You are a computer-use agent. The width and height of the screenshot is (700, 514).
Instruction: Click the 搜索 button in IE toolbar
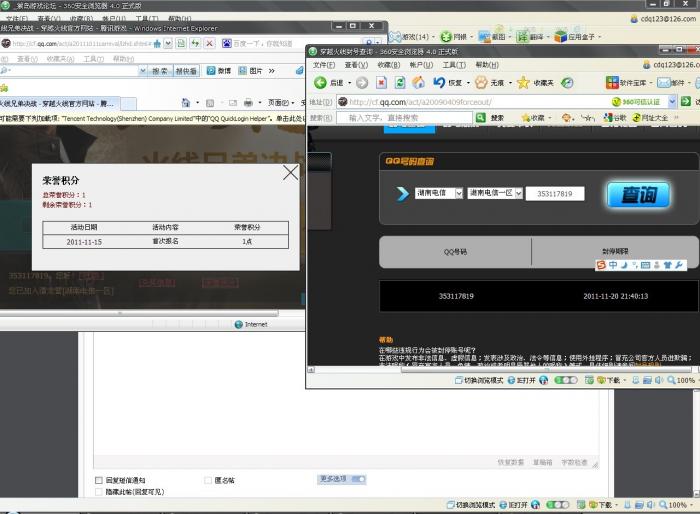pyautogui.click(x=159, y=71)
